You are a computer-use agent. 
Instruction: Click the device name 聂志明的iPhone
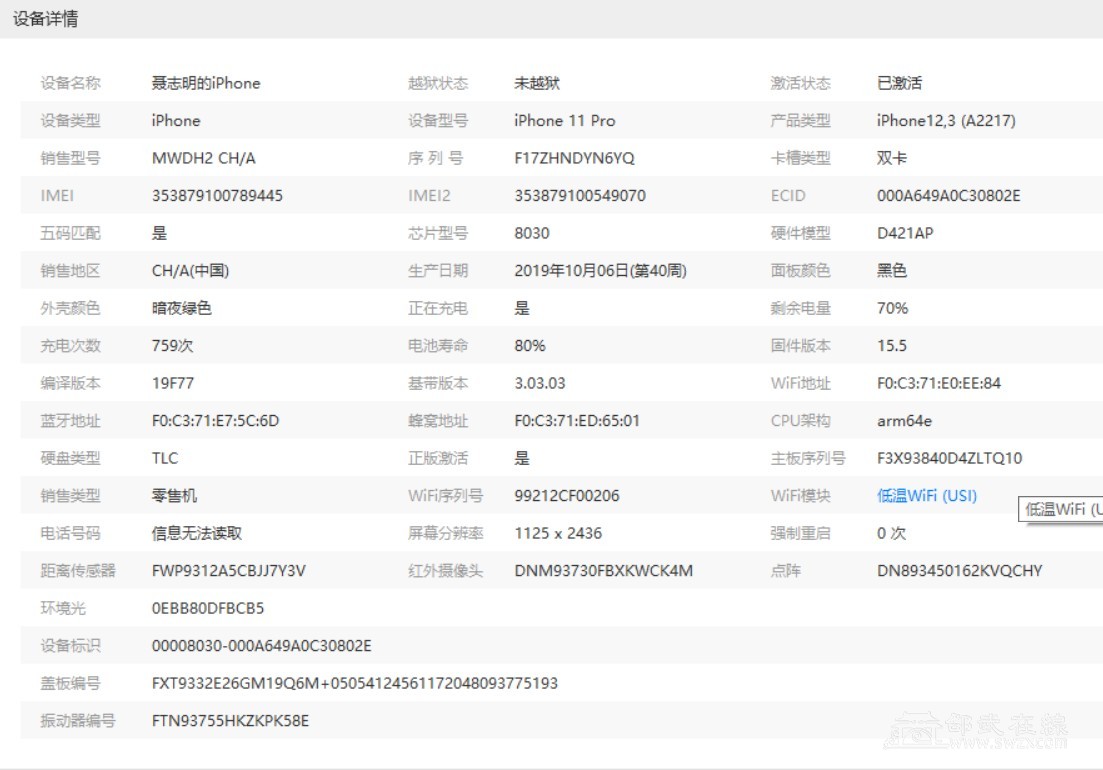coord(205,83)
